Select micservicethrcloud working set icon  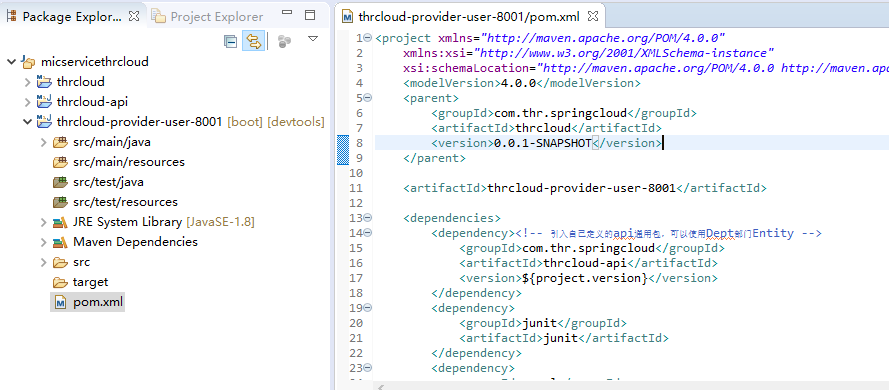coord(28,61)
